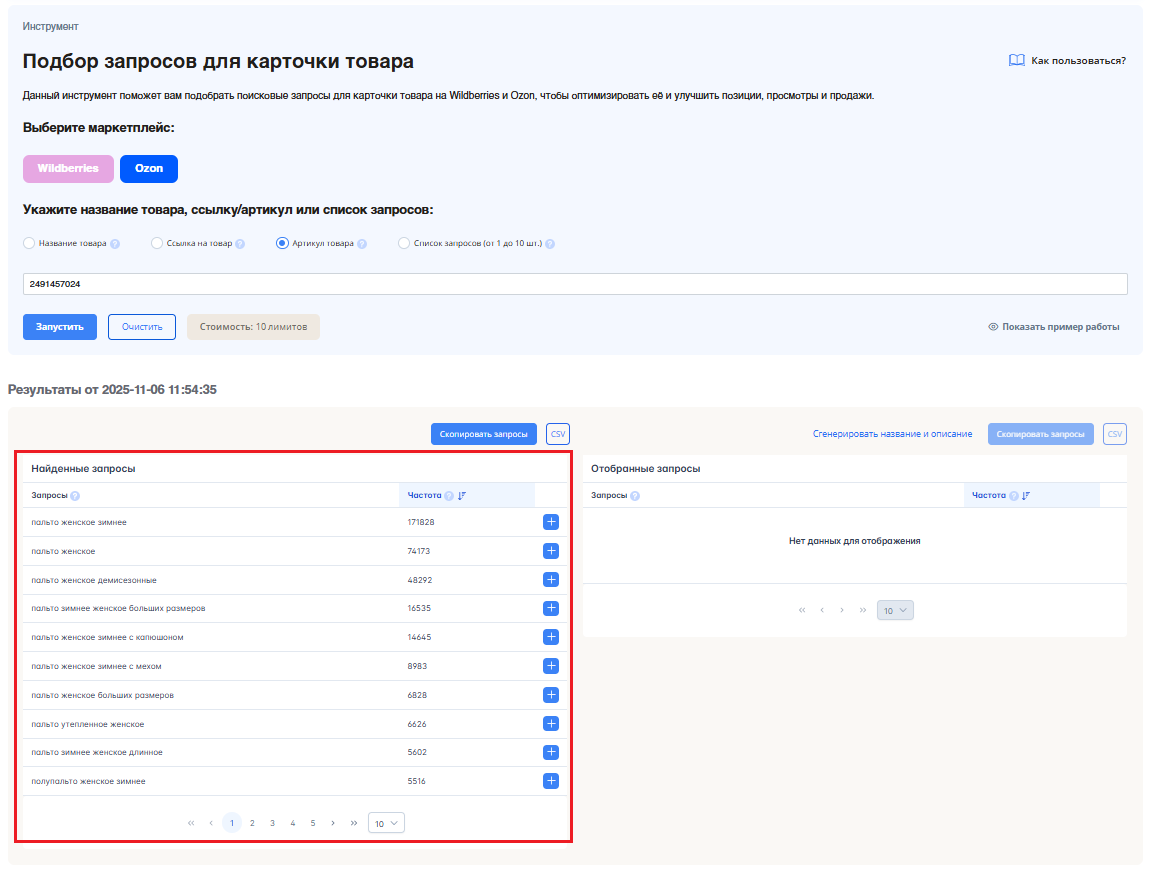
Task: Add "пальто женское демисезонные" using plus icon
Action: pyautogui.click(x=551, y=580)
